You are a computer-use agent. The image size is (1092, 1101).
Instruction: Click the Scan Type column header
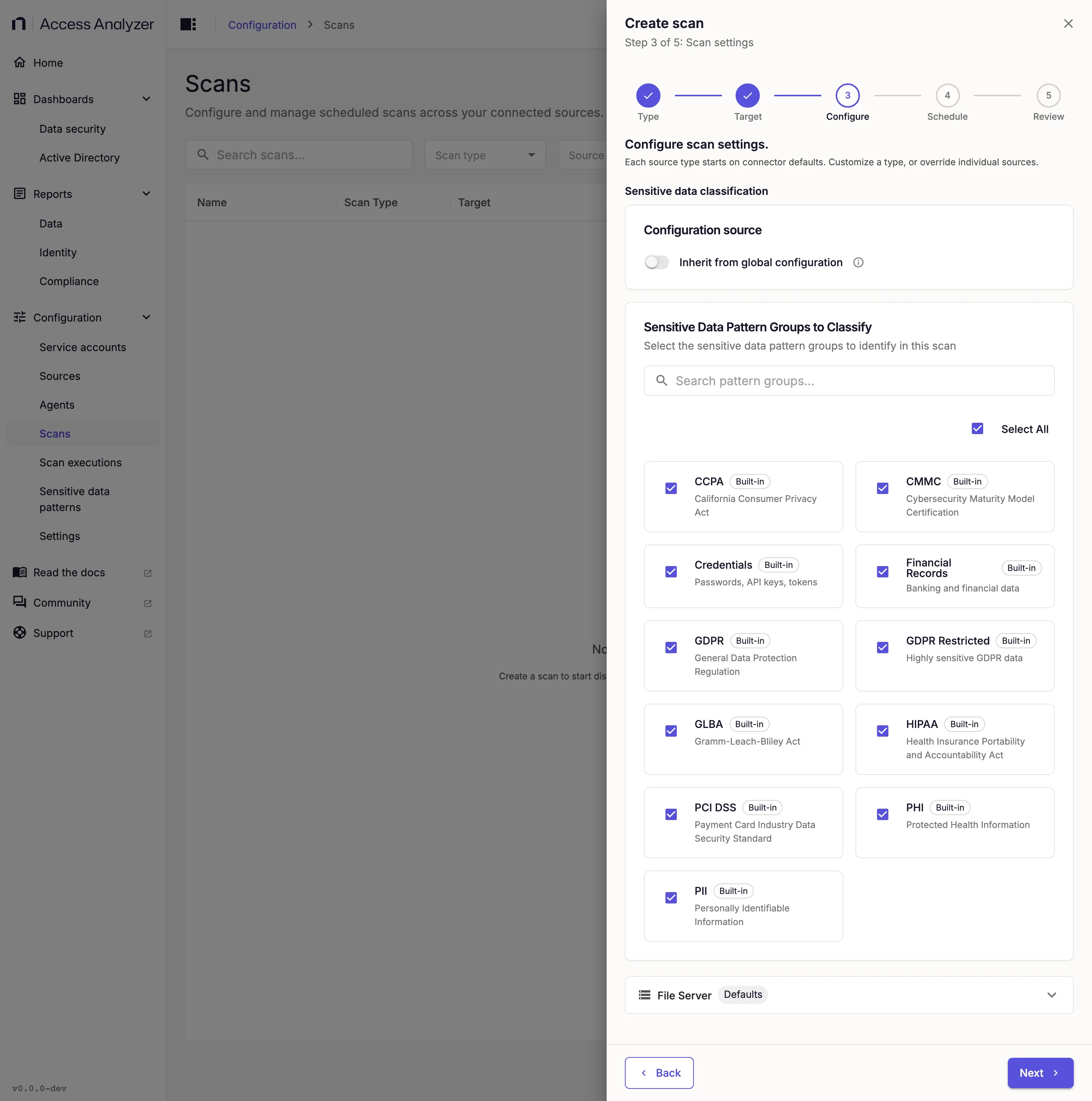click(370, 202)
